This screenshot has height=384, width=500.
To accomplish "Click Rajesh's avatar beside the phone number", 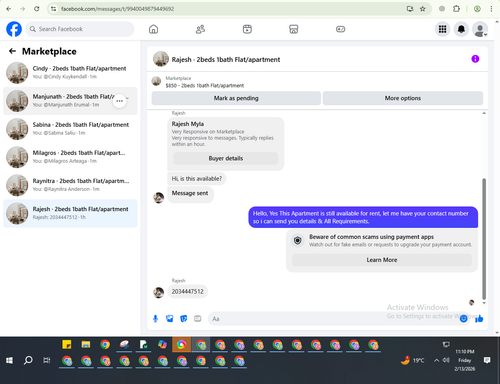I will click(x=159, y=292).
